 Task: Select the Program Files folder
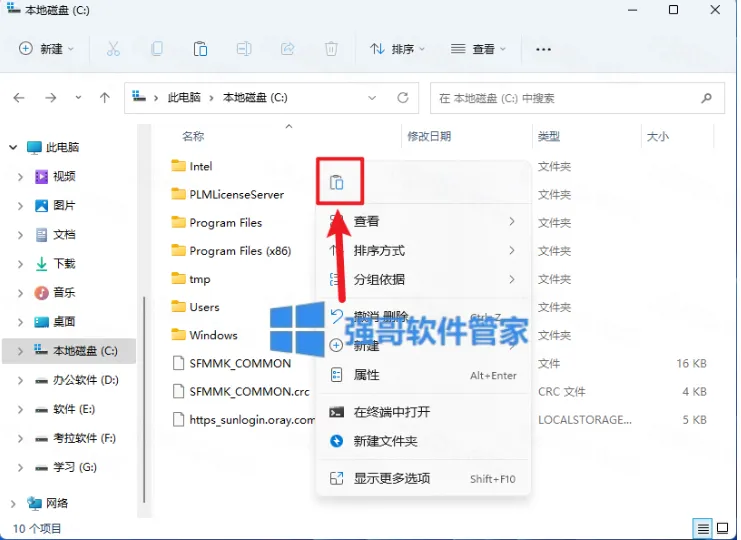point(216,223)
